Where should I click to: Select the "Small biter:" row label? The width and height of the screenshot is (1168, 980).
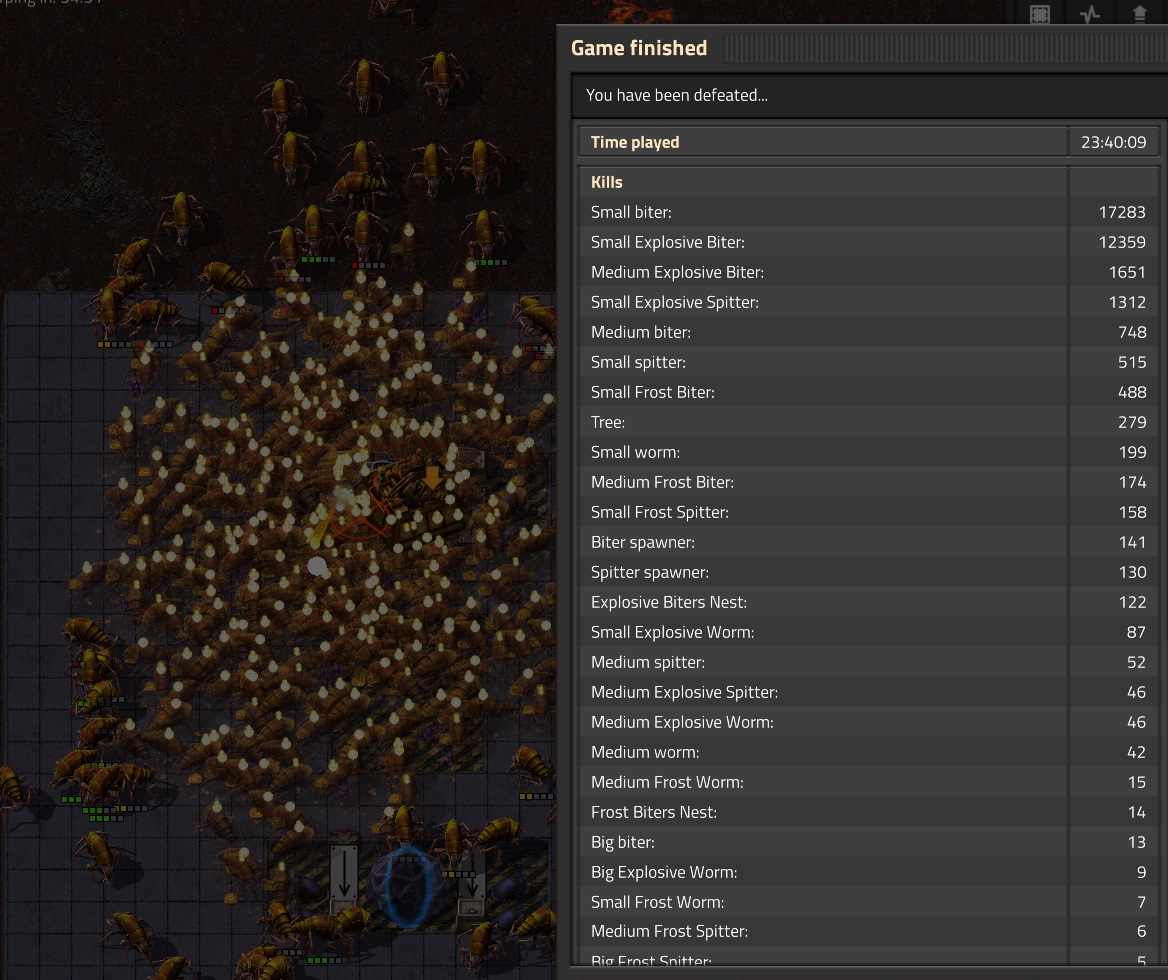[x=631, y=212]
